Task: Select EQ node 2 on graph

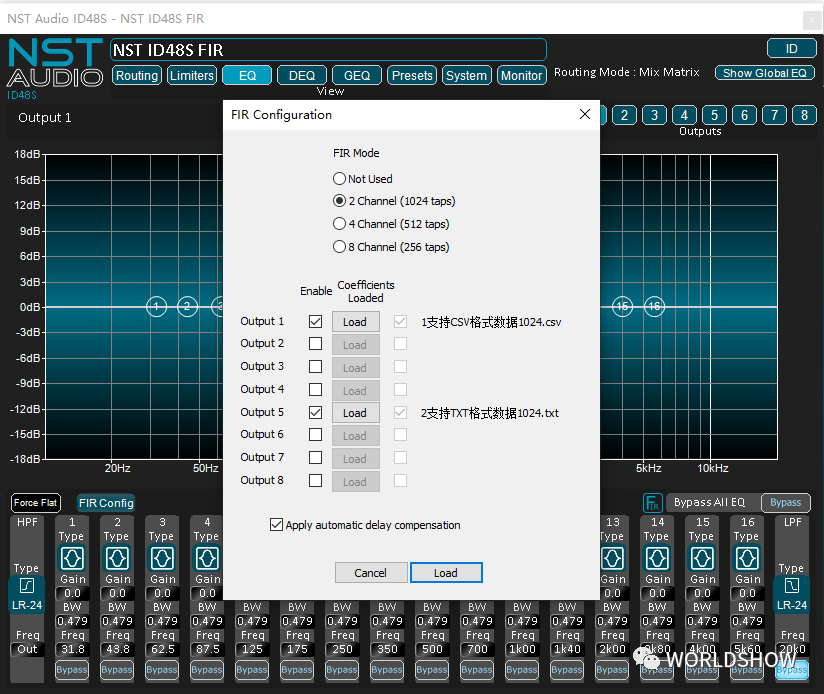Action: pyautogui.click(x=188, y=306)
